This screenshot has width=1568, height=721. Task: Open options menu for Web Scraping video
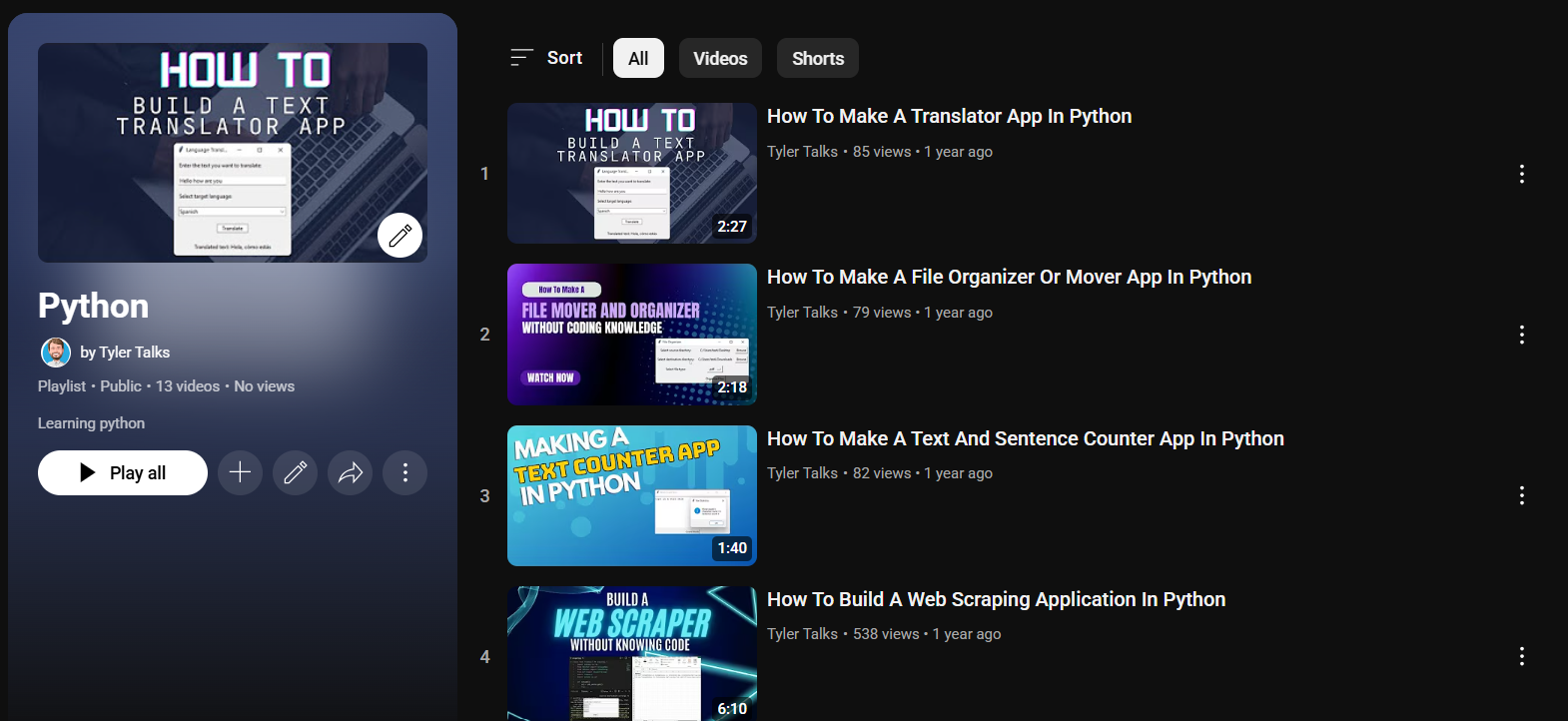(1521, 656)
